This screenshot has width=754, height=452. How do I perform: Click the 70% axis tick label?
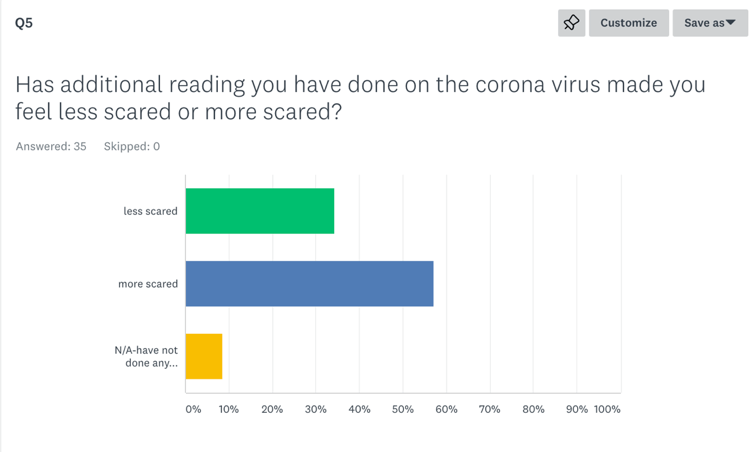(489, 409)
